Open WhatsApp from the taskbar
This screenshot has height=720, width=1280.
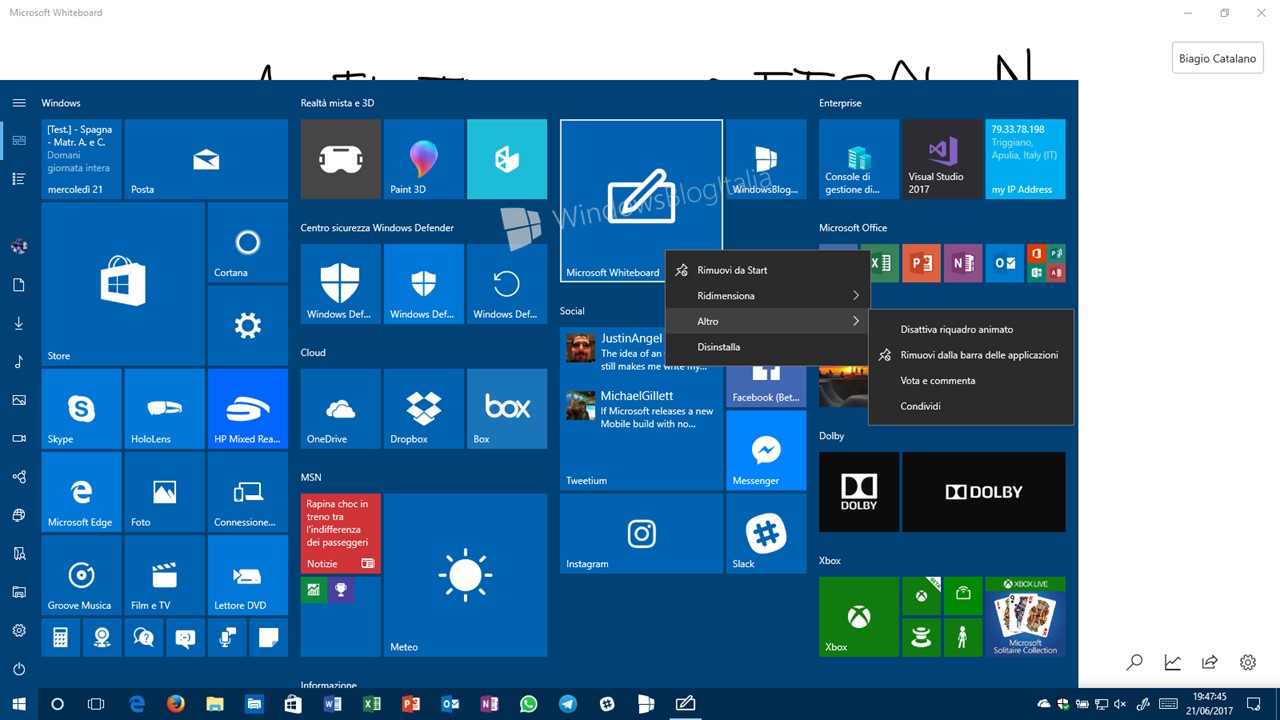(x=528, y=704)
